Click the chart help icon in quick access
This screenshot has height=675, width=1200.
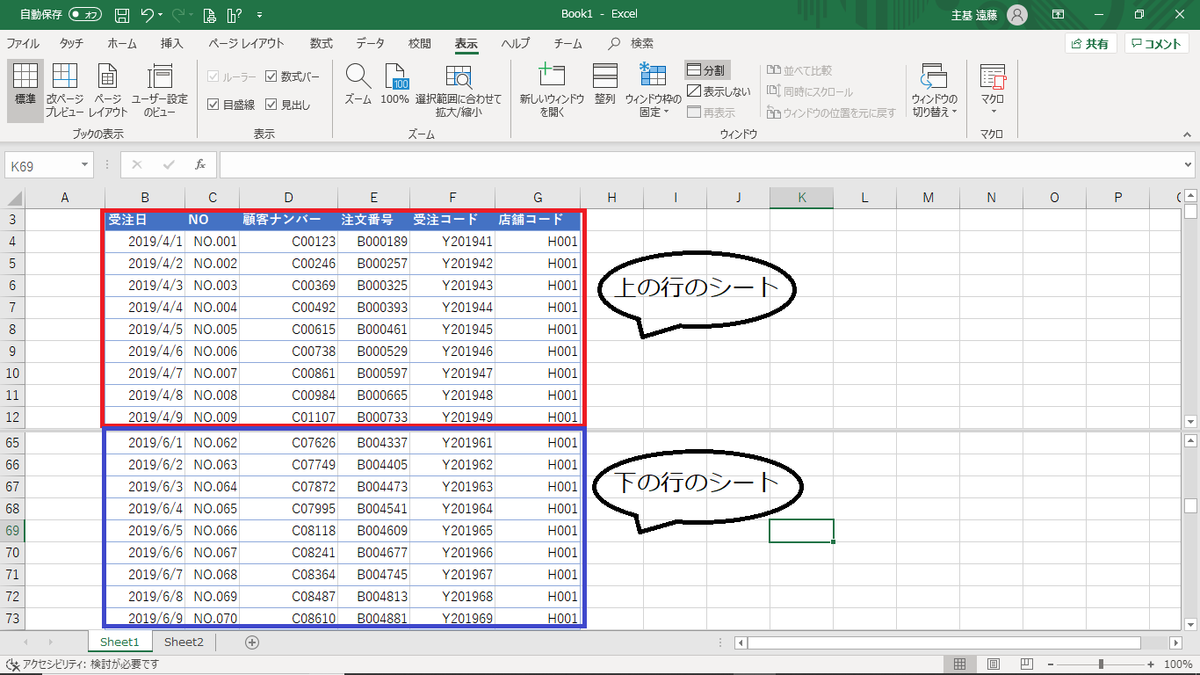coord(235,15)
